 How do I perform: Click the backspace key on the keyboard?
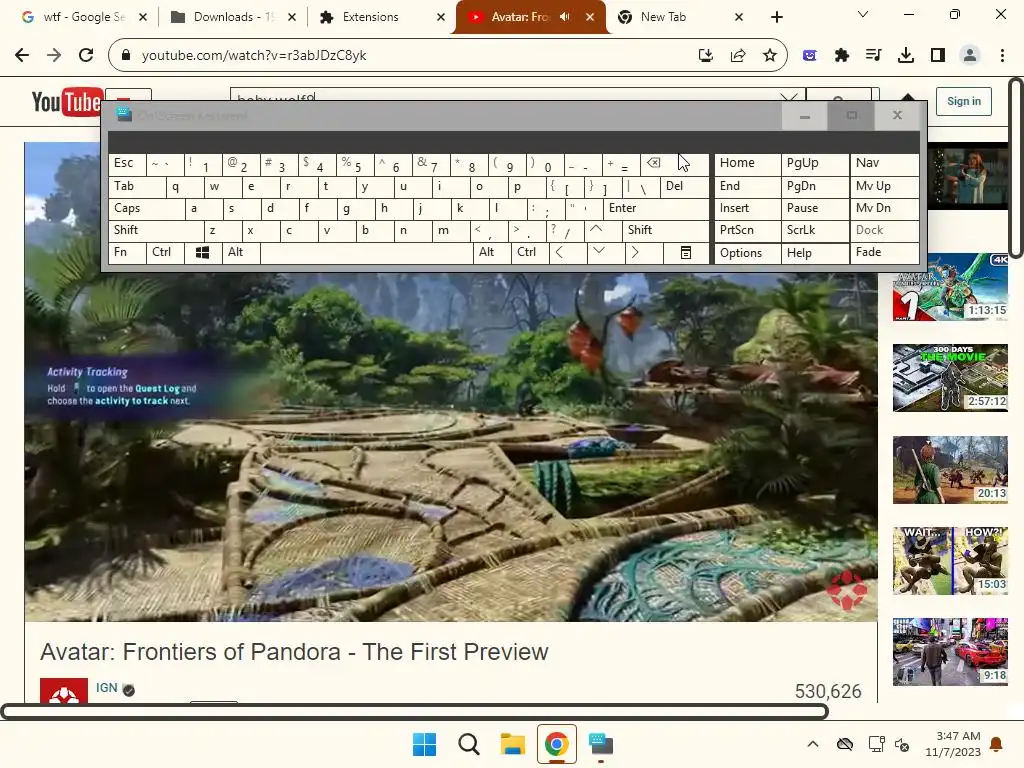(x=675, y=165)
